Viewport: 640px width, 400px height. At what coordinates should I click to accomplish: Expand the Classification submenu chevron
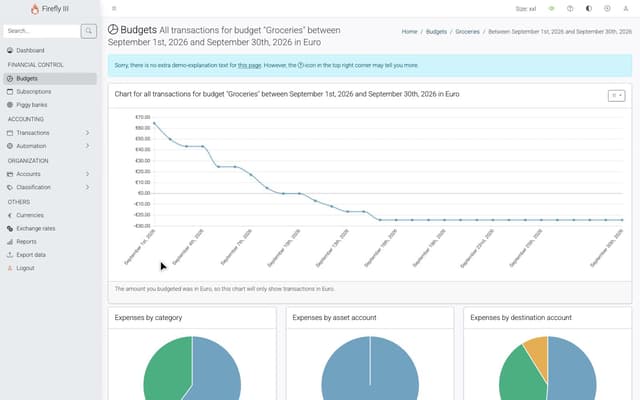pos(87,187)
